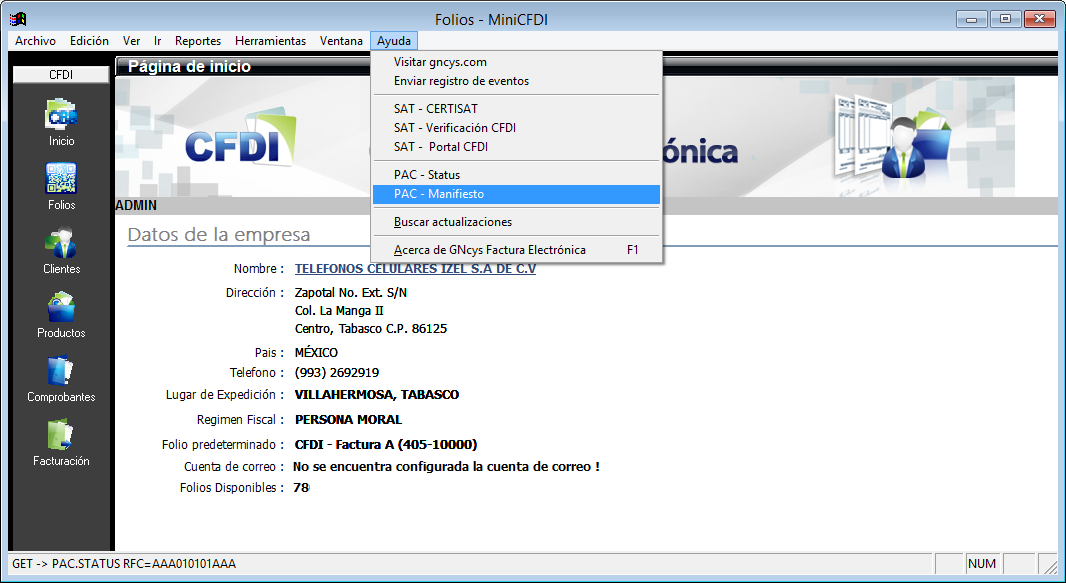Open the TELEFONOS CELULARES IZEL company link
This screenshot has width=1066, height=583.
[415, 269]
